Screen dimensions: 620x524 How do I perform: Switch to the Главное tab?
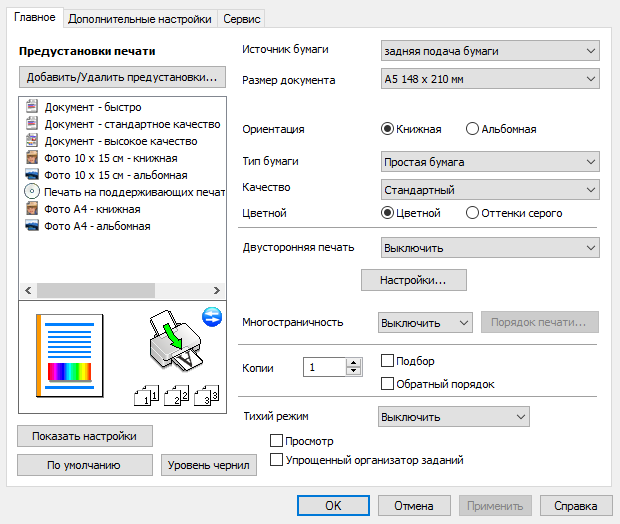point(35,17)
